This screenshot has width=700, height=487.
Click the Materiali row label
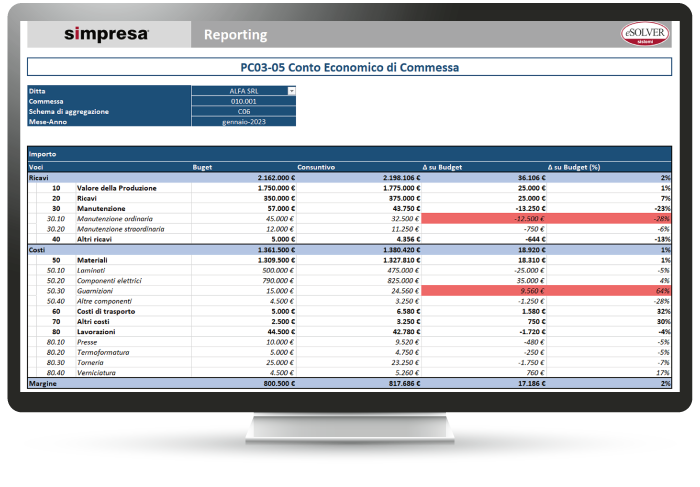click(93, 259)
